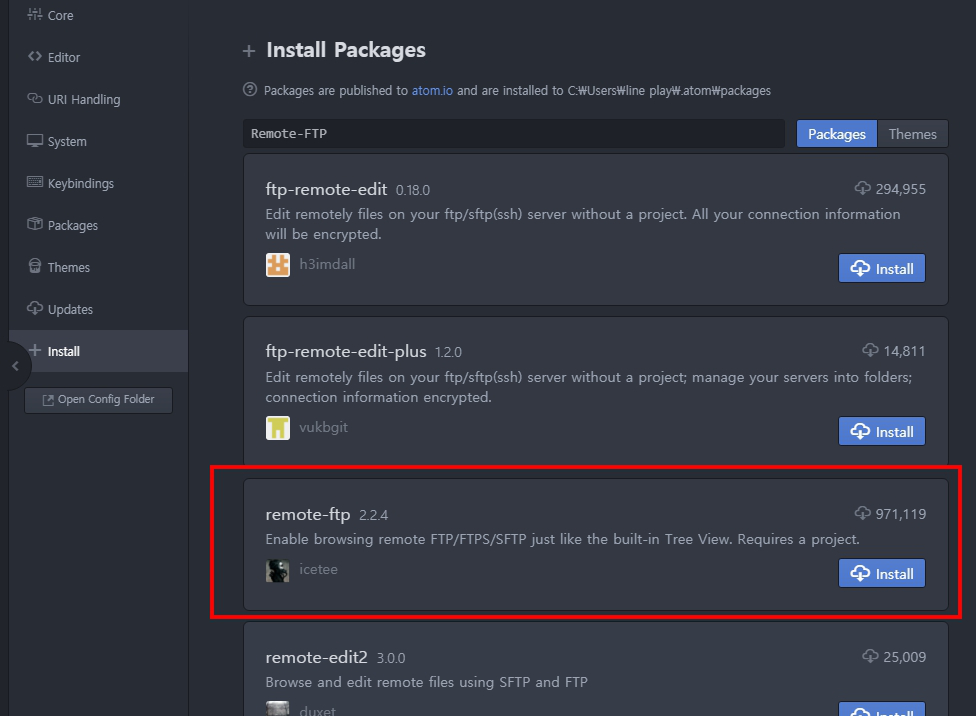Image resolution: width=976 pixels, height=716 pixels.
Task: Go to URI Handling settings
Action: click(98, 100)
